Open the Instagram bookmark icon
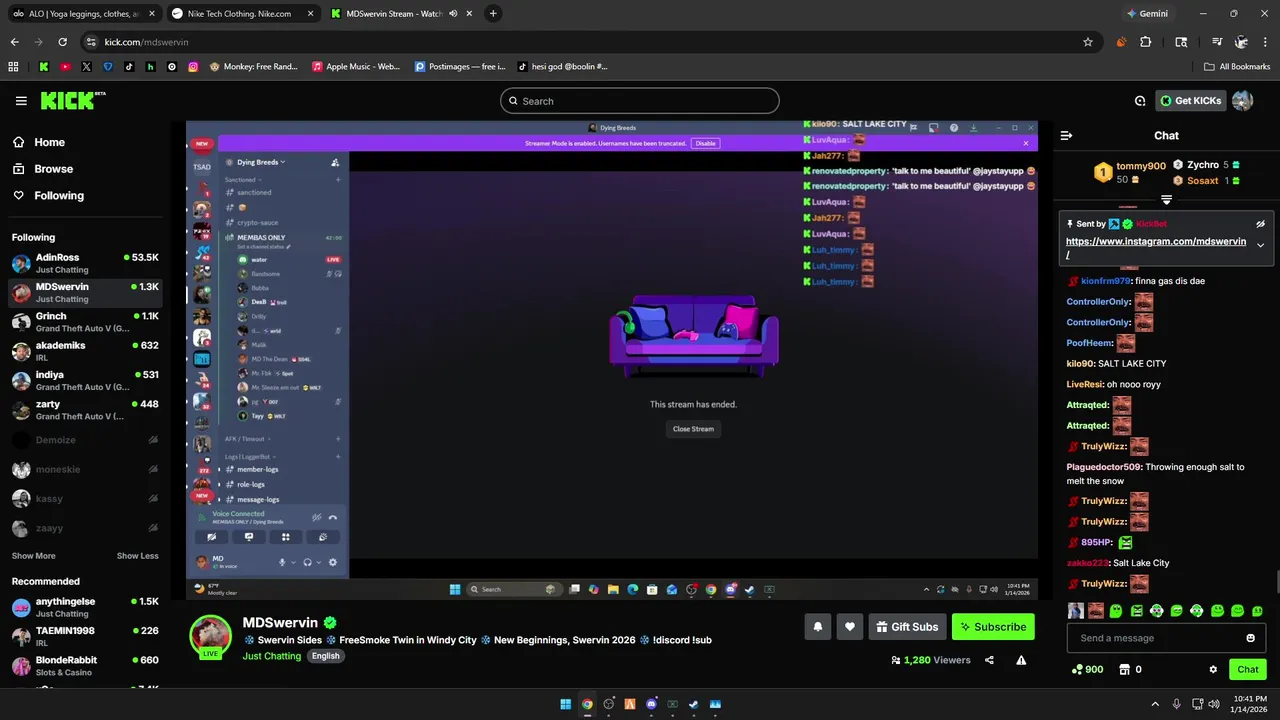This screenshot has width=1280, height=720. point(193,67)
